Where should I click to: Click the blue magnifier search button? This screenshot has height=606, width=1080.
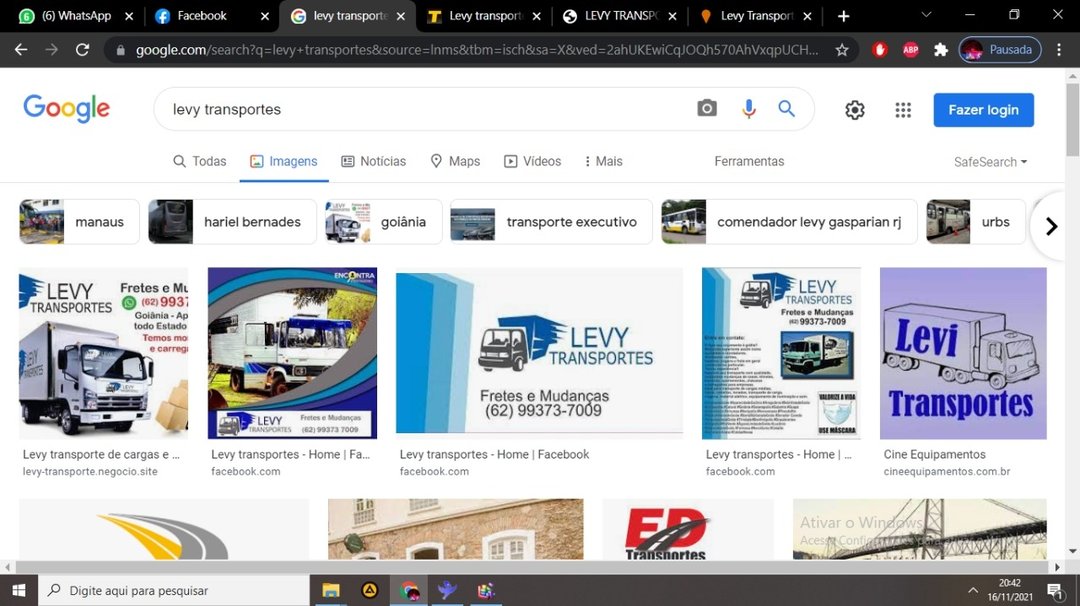[x=787, y=108]
